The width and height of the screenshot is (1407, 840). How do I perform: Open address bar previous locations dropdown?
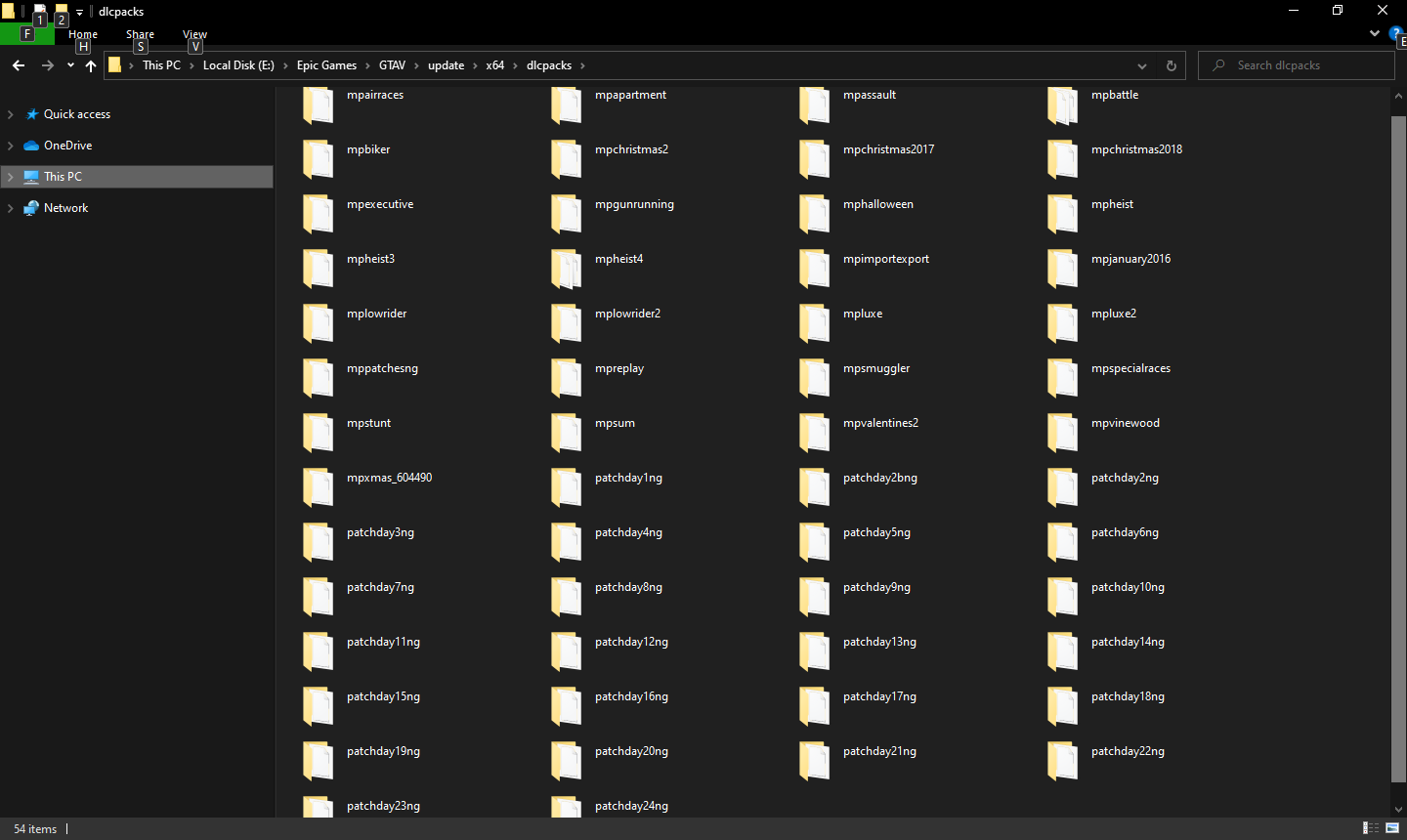1142,65
